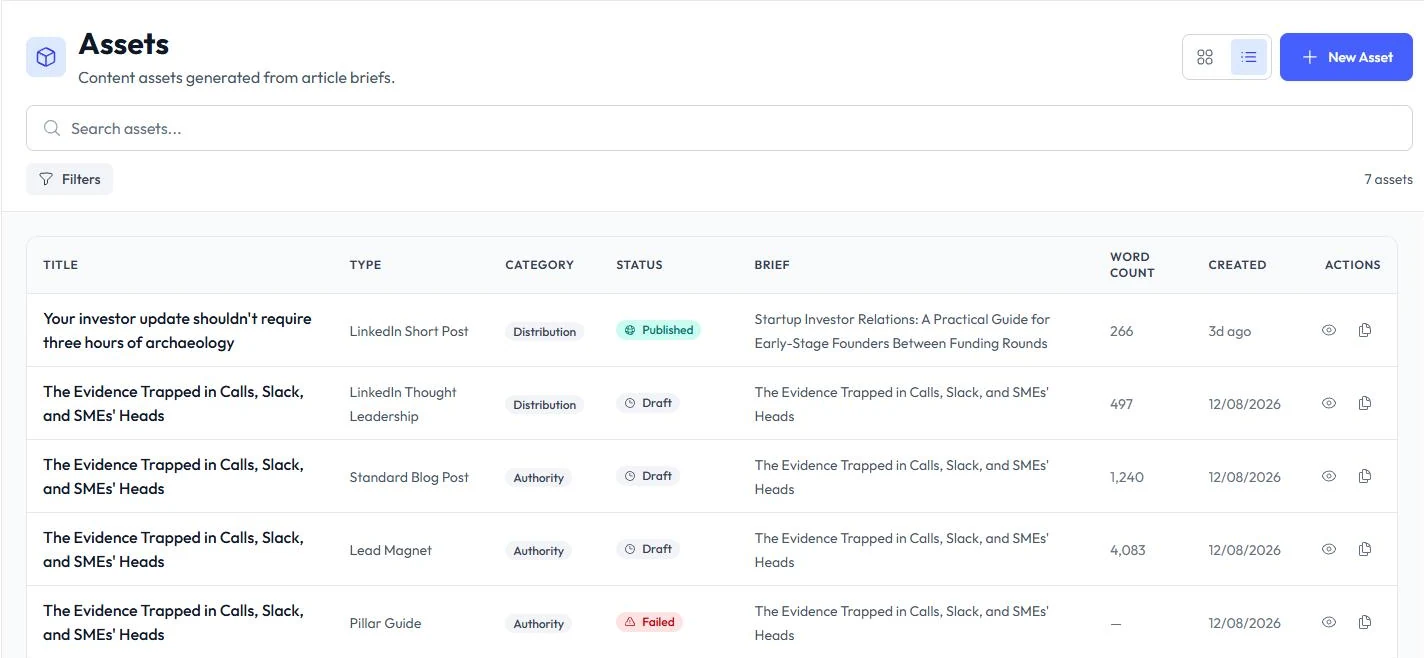Image resolution: width=1424 pixels, height=658 pixels.
Task: Sort by the Created column header
Action: pyautogui.click(x=1237, y=265)
